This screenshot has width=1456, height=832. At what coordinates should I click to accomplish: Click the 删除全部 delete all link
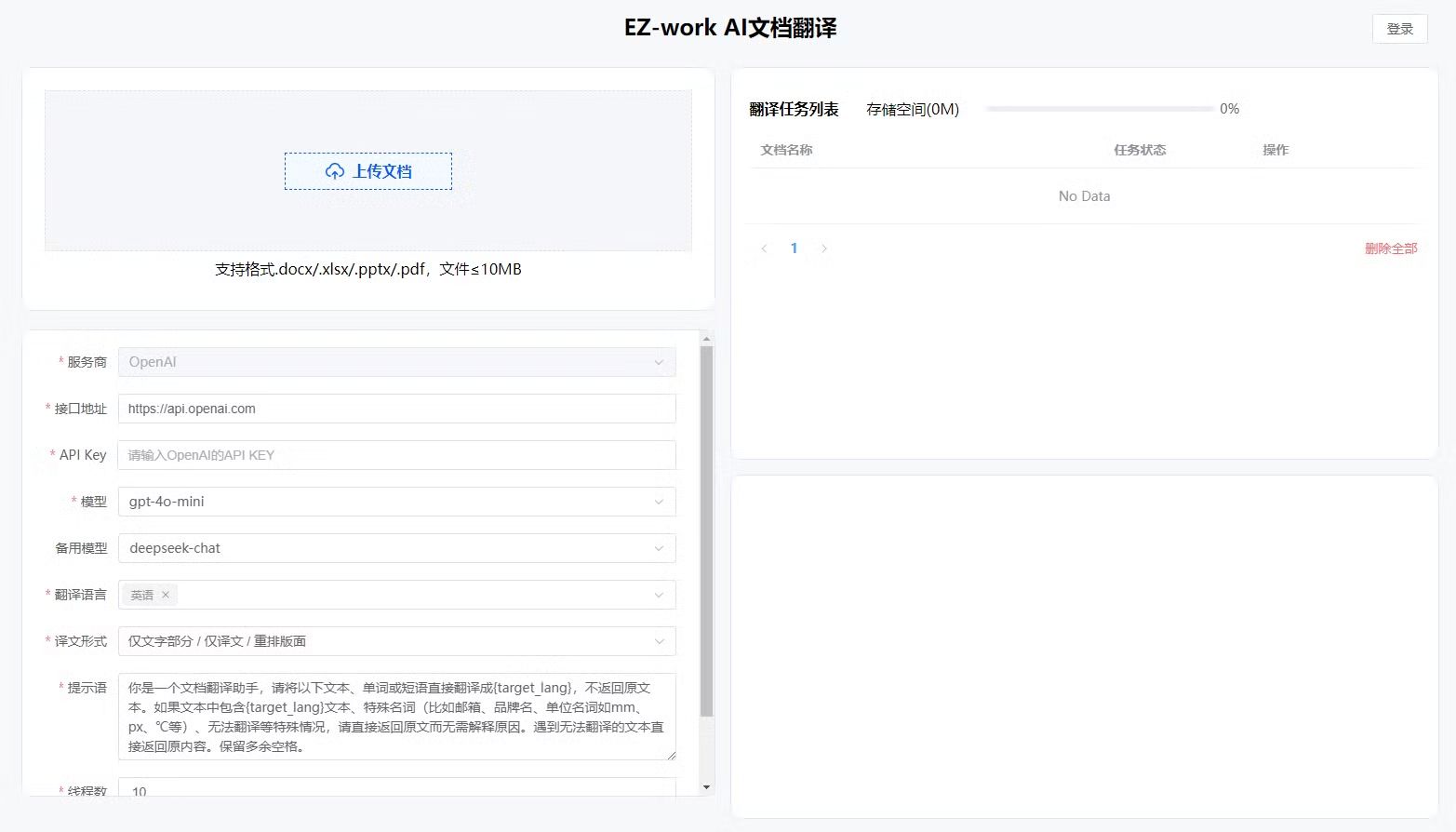[x=1390, y=248]
